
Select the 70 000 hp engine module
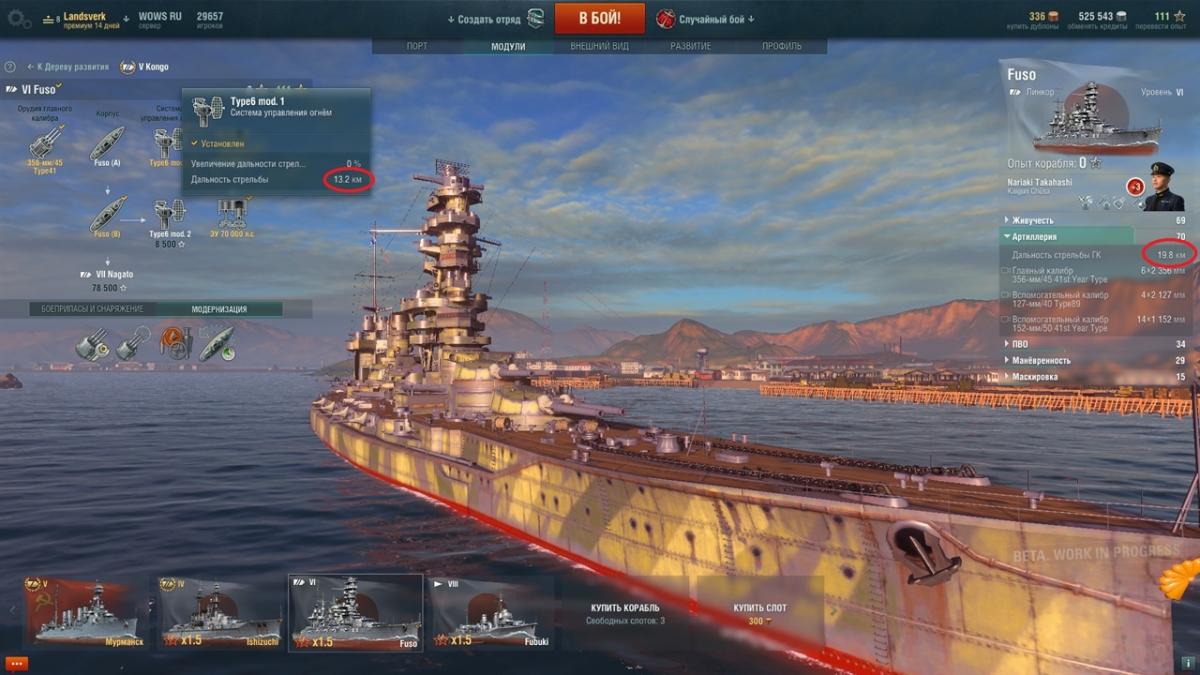[233, 213]
